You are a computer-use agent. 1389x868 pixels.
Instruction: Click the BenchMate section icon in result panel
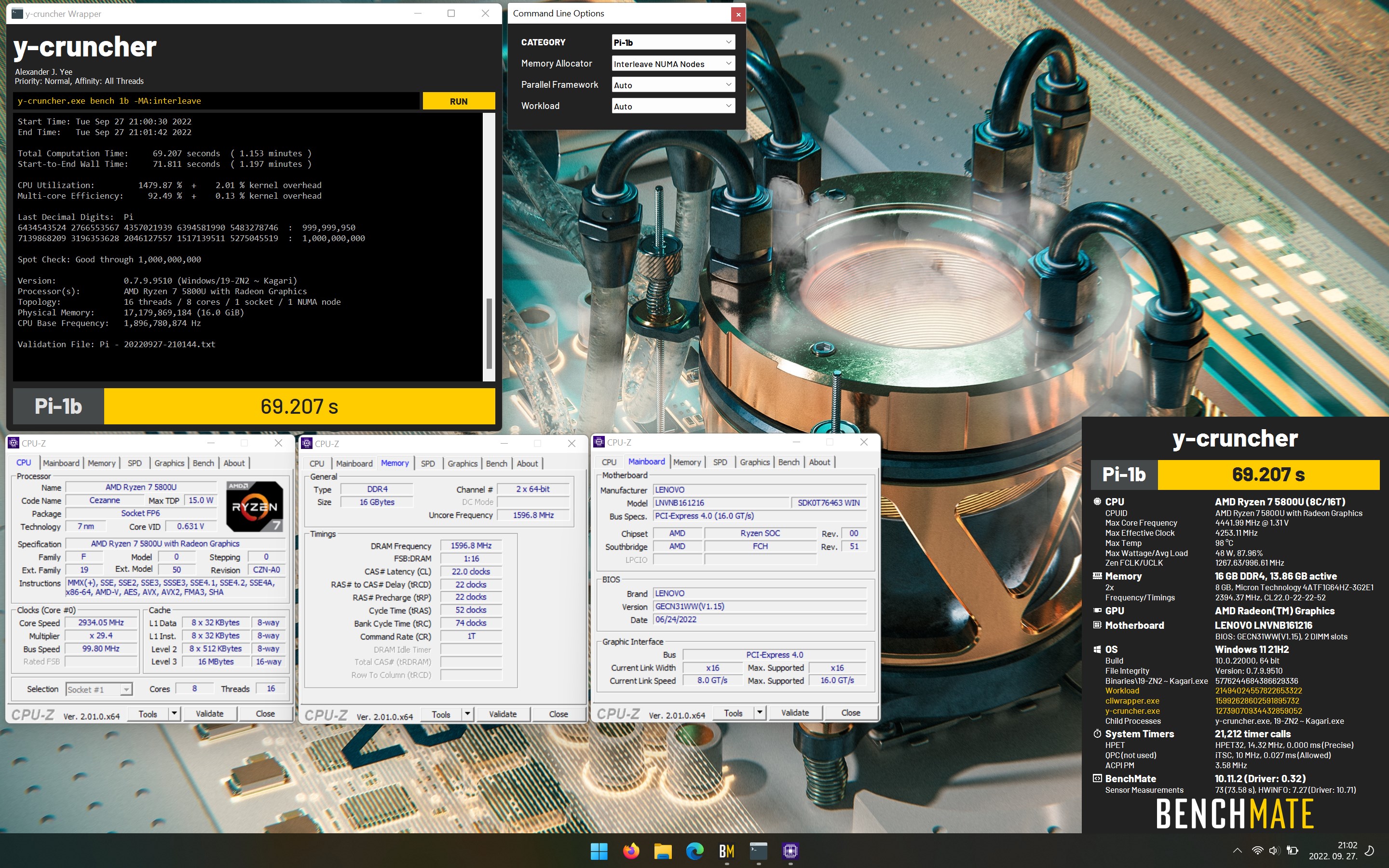point(1097,778)
